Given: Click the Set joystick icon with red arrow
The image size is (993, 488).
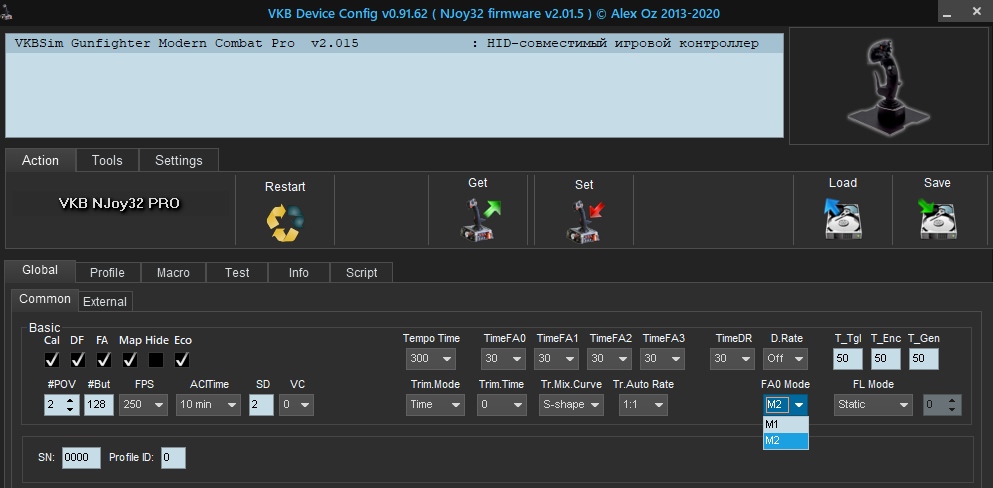Looking at the screenshot, I should [x=585, y=220].
